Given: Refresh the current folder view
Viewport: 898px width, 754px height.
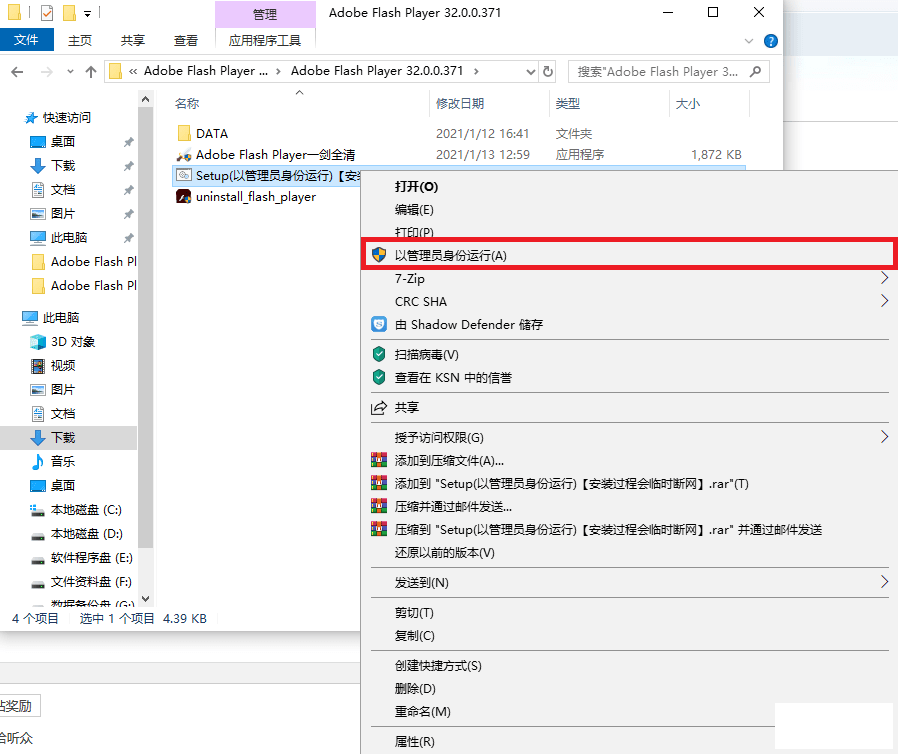Looking at the screenshot, I should click(548, 72).
